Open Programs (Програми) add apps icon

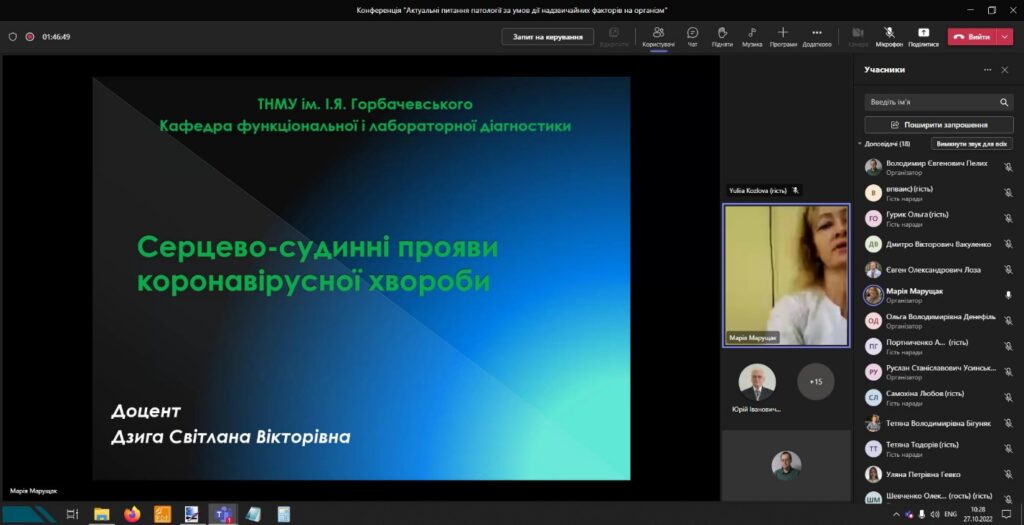pyautogui.click(x=783, y=36)
